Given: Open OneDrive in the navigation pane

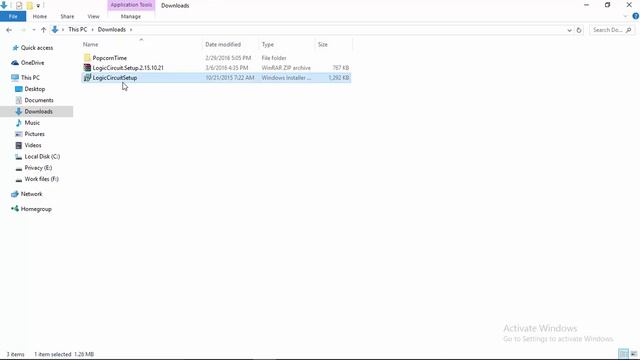Looking at the screenshot, I should click(x=33, y=63).
